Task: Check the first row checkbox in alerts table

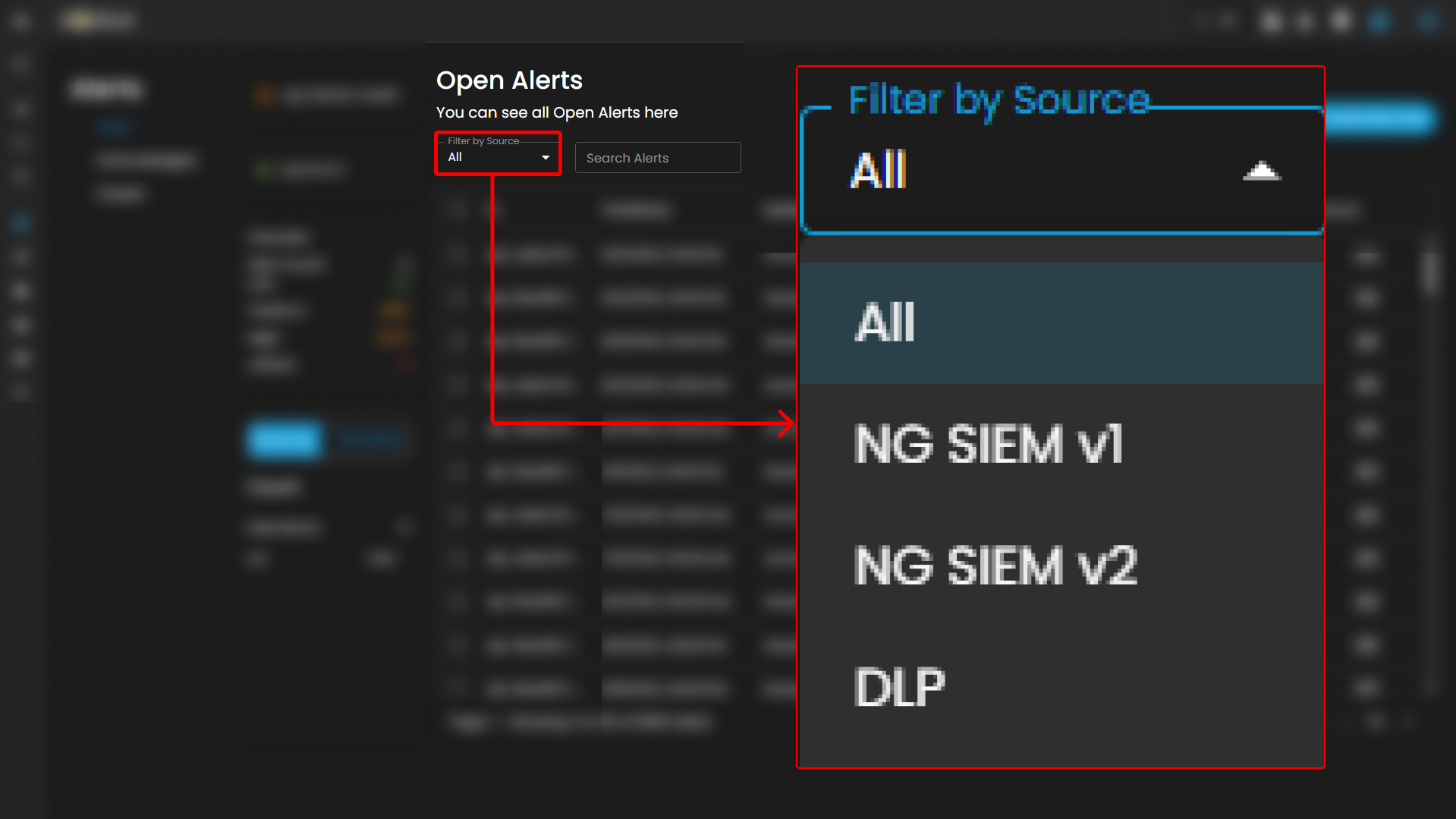Action: [x=457, y=254]
